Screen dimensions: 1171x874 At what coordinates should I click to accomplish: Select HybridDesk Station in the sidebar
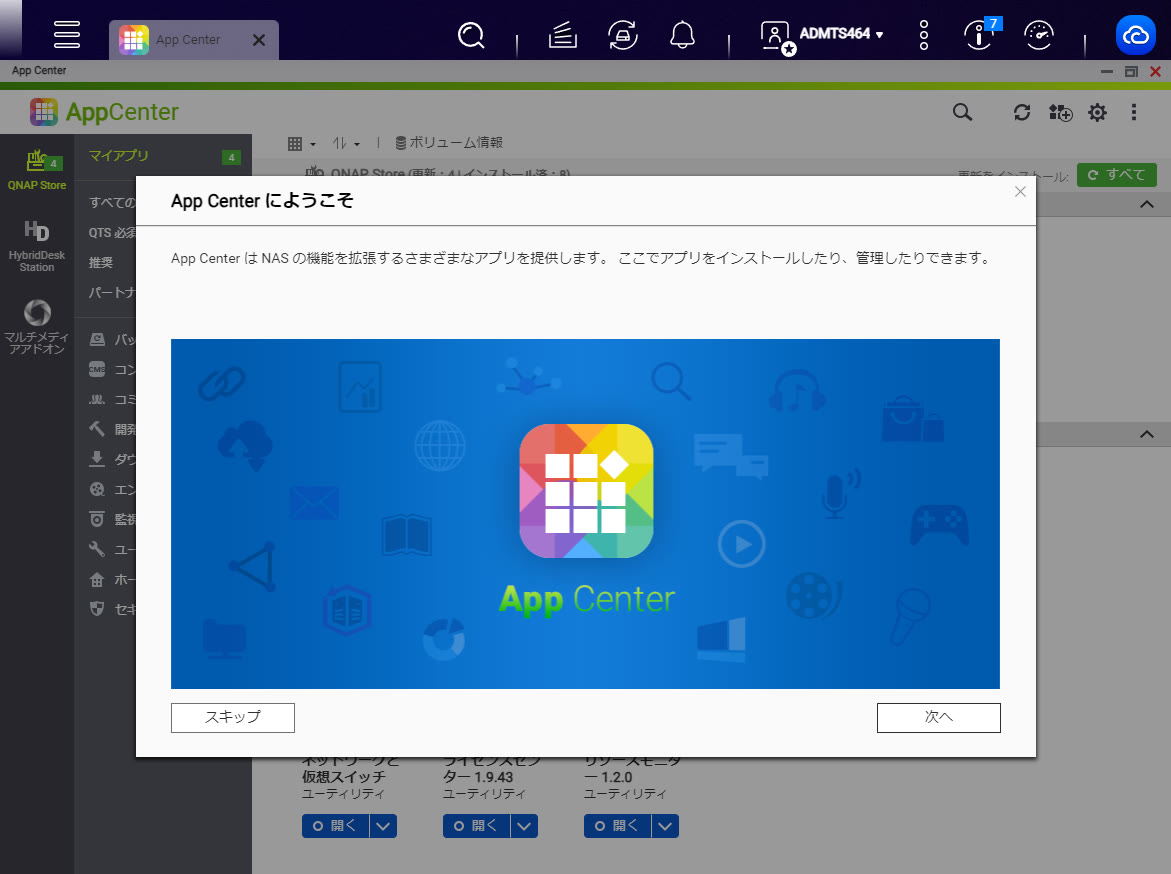tap(37, 247)
